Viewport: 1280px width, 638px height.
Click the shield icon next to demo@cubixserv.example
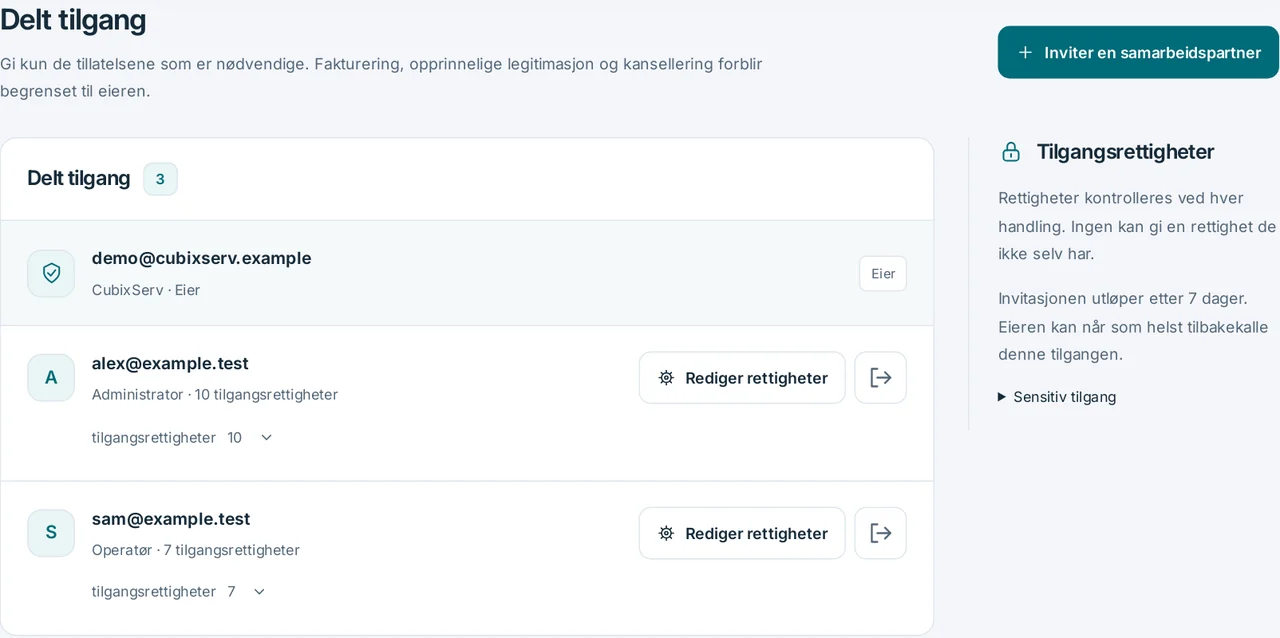tap(51, 273)
